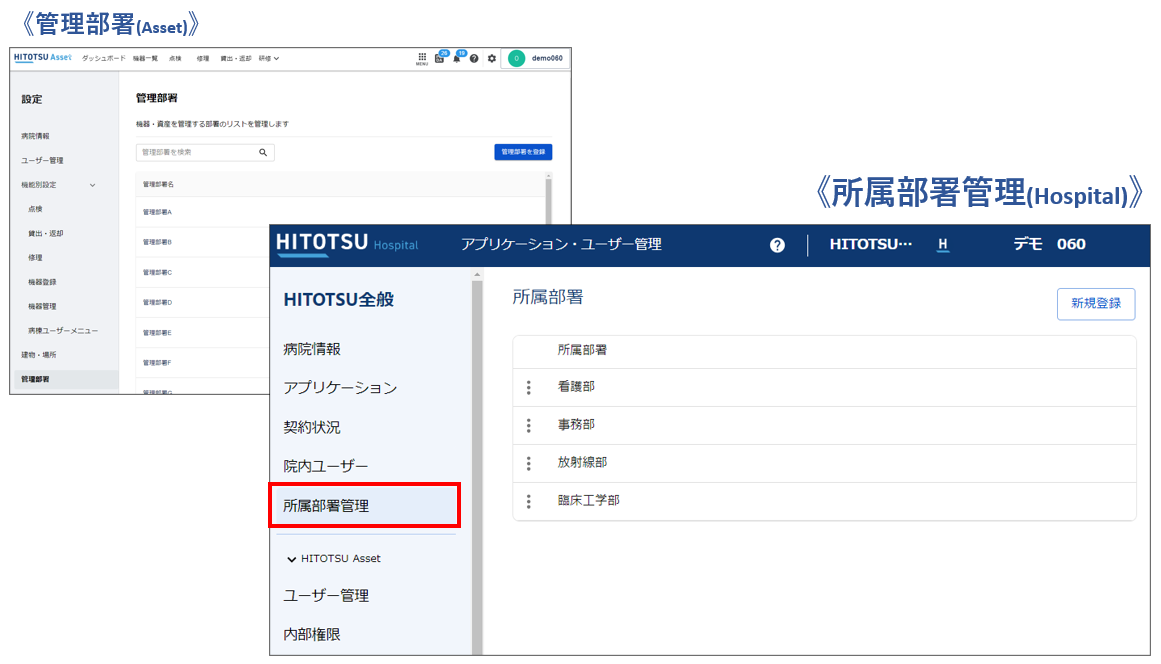1161x664 pixels.
Task: Select 所属部署管理 in the Hospital sidebar
Action: [364, 506]
